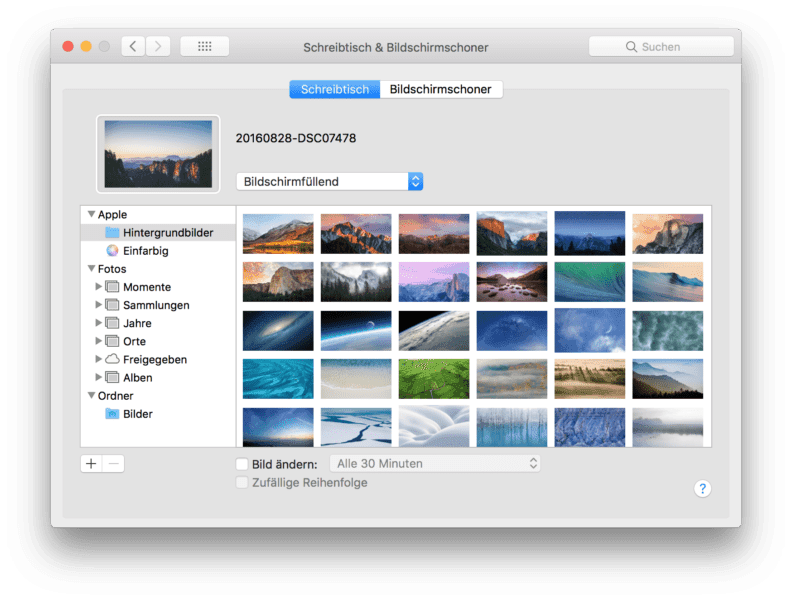The height and width of the screenshot is (600, 792).
Task: Go forward with the right chevron button
Action: pos(158,46)
